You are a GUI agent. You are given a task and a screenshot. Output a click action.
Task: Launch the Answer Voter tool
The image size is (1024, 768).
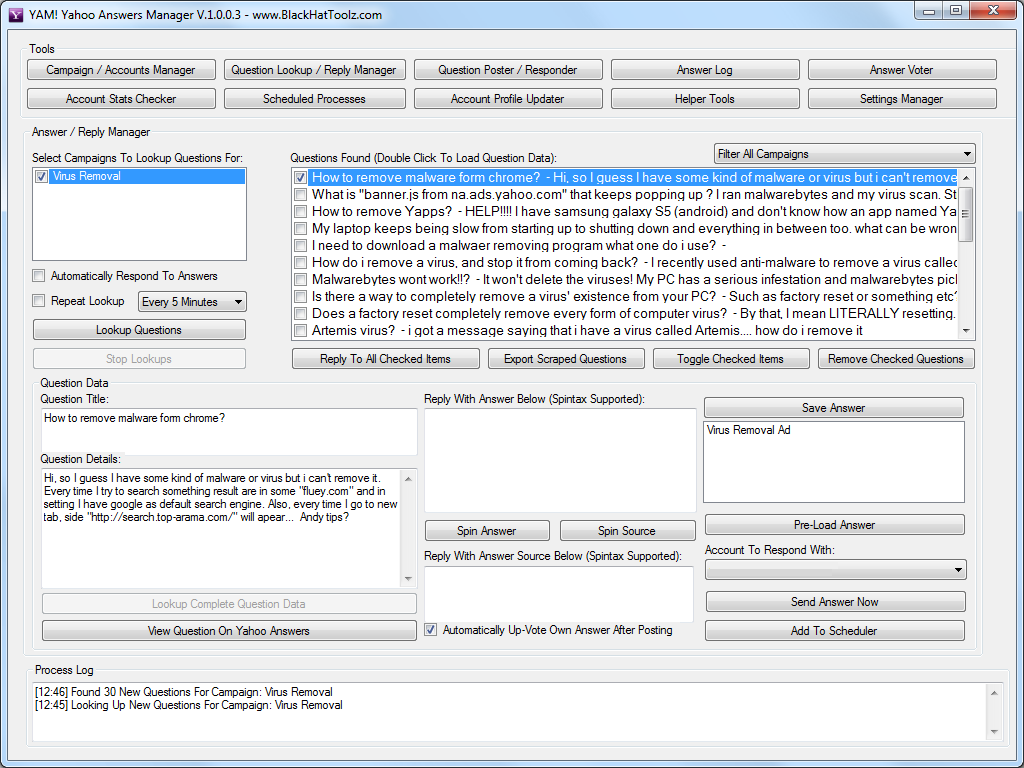(x=902, y=70)
